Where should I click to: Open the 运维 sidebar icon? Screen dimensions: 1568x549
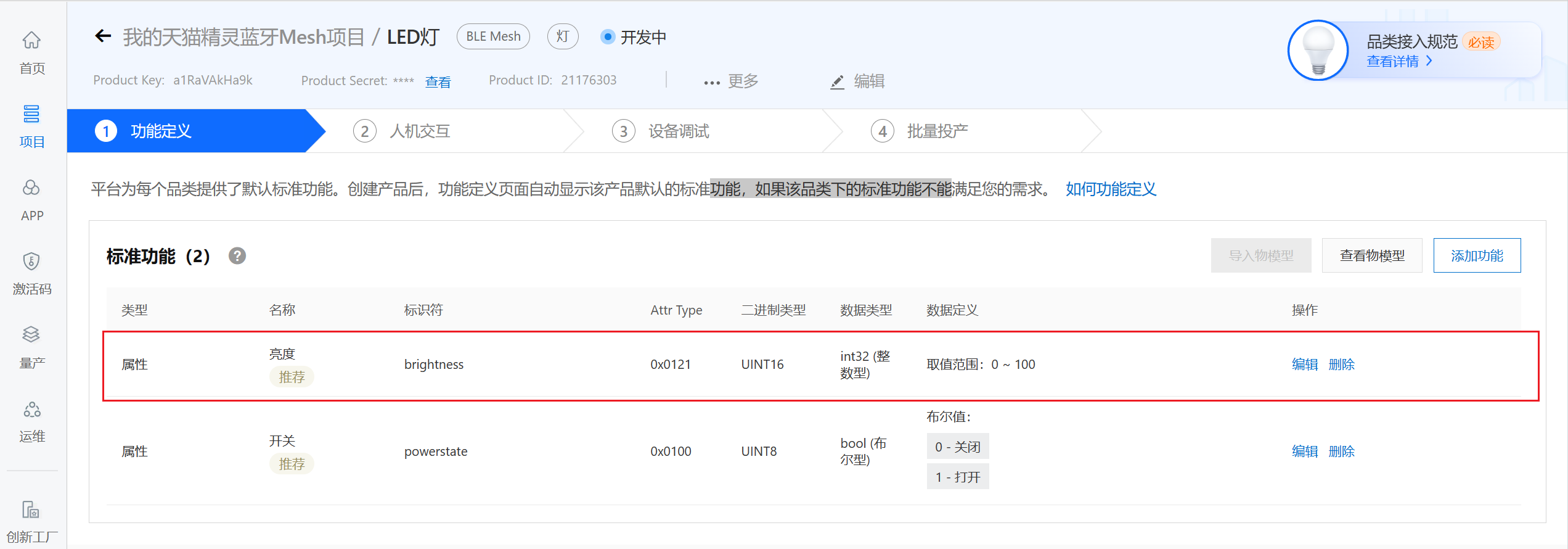pyautogui.click(x=31, y=410)
